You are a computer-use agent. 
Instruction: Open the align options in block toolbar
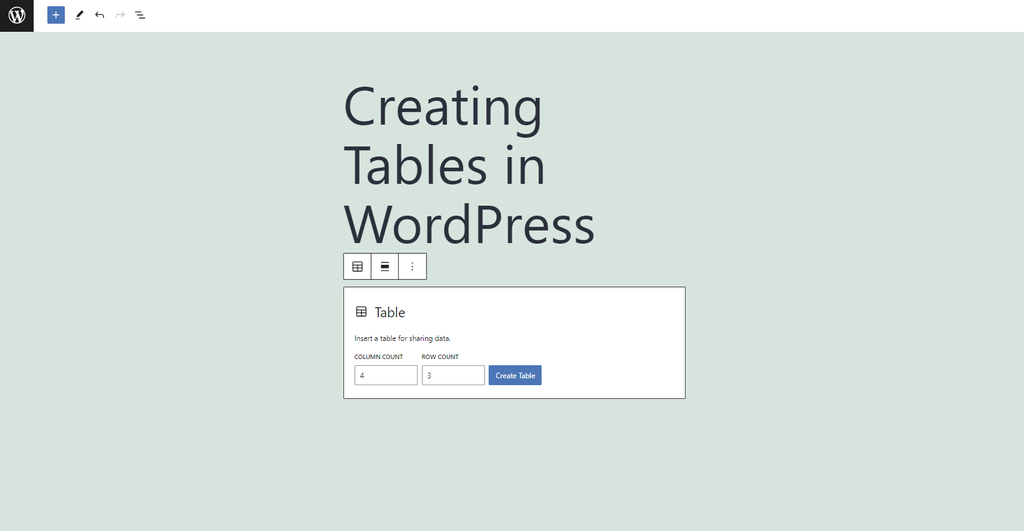click(x=385, y=266)
